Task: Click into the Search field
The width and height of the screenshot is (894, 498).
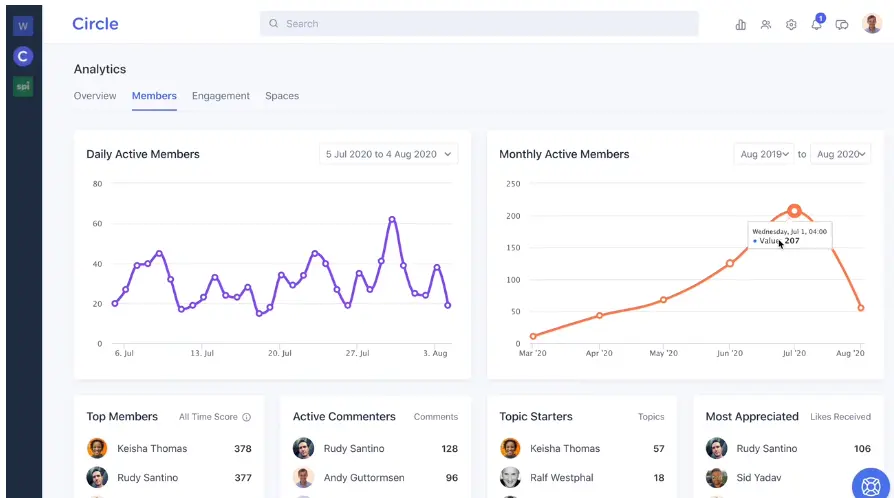Action: (479, 24)
